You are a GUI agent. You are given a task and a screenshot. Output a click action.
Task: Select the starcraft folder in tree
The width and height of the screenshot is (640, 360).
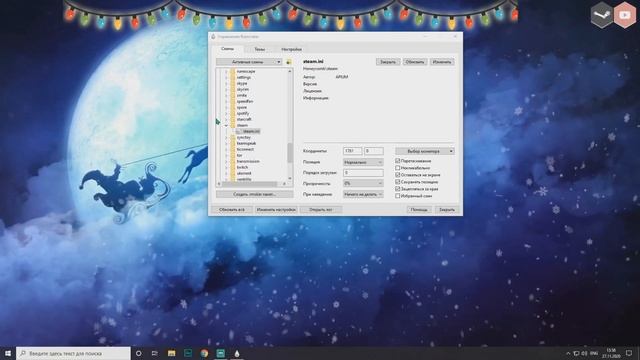point(244,119)
